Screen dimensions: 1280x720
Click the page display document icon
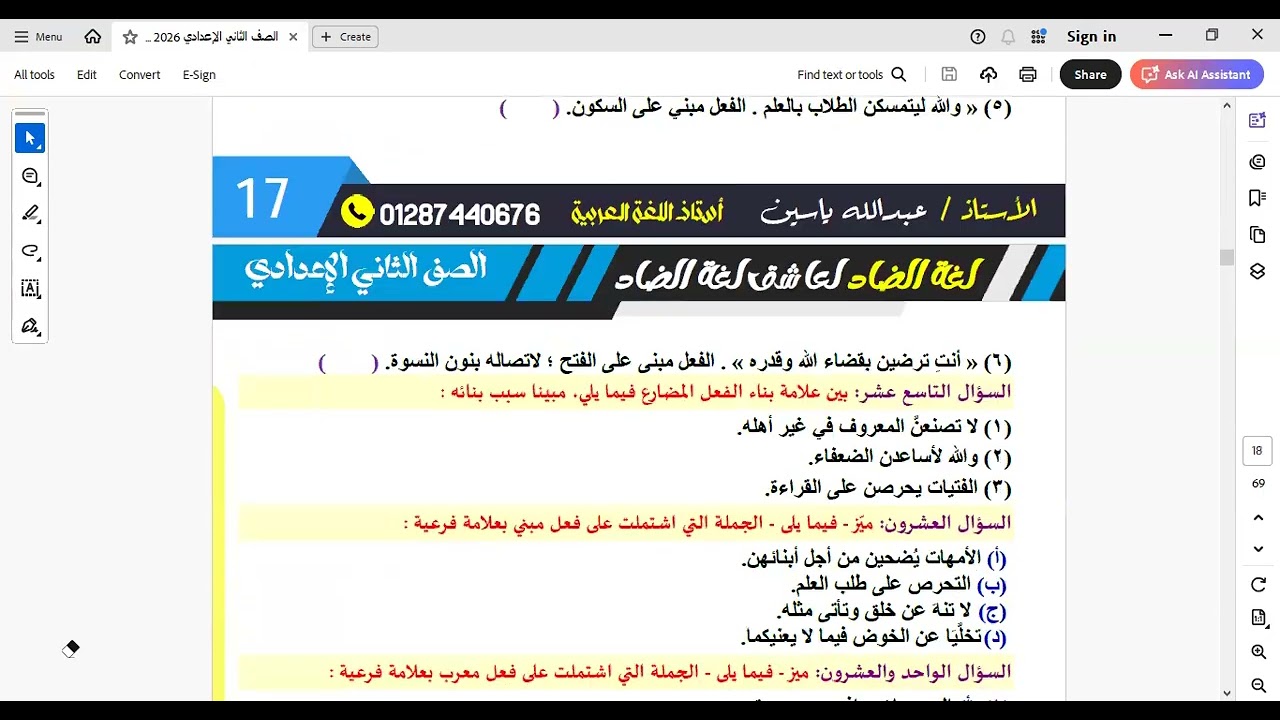tap(1258, 618)
